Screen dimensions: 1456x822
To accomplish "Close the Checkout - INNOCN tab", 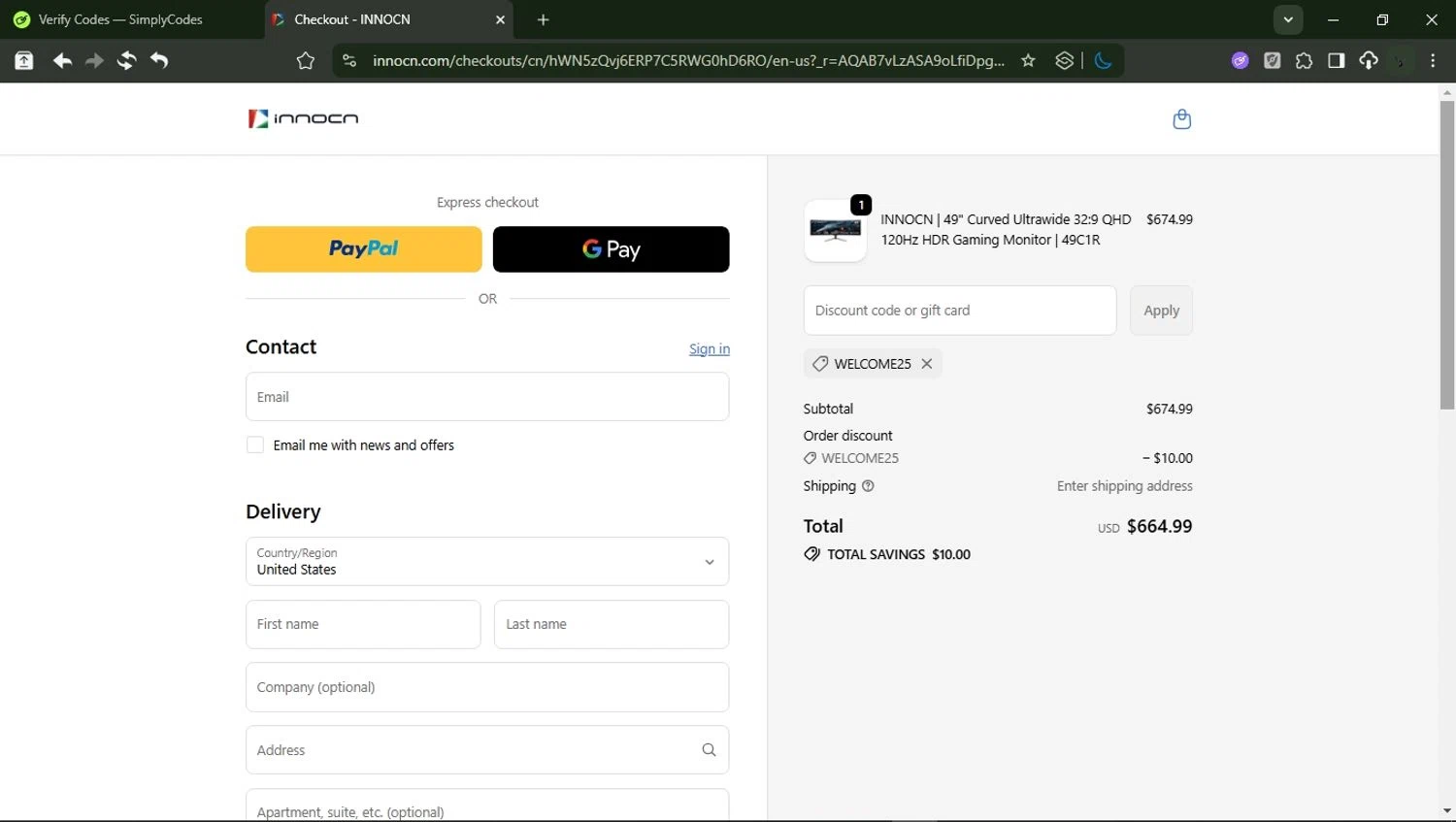I will (x=500, y=19).
